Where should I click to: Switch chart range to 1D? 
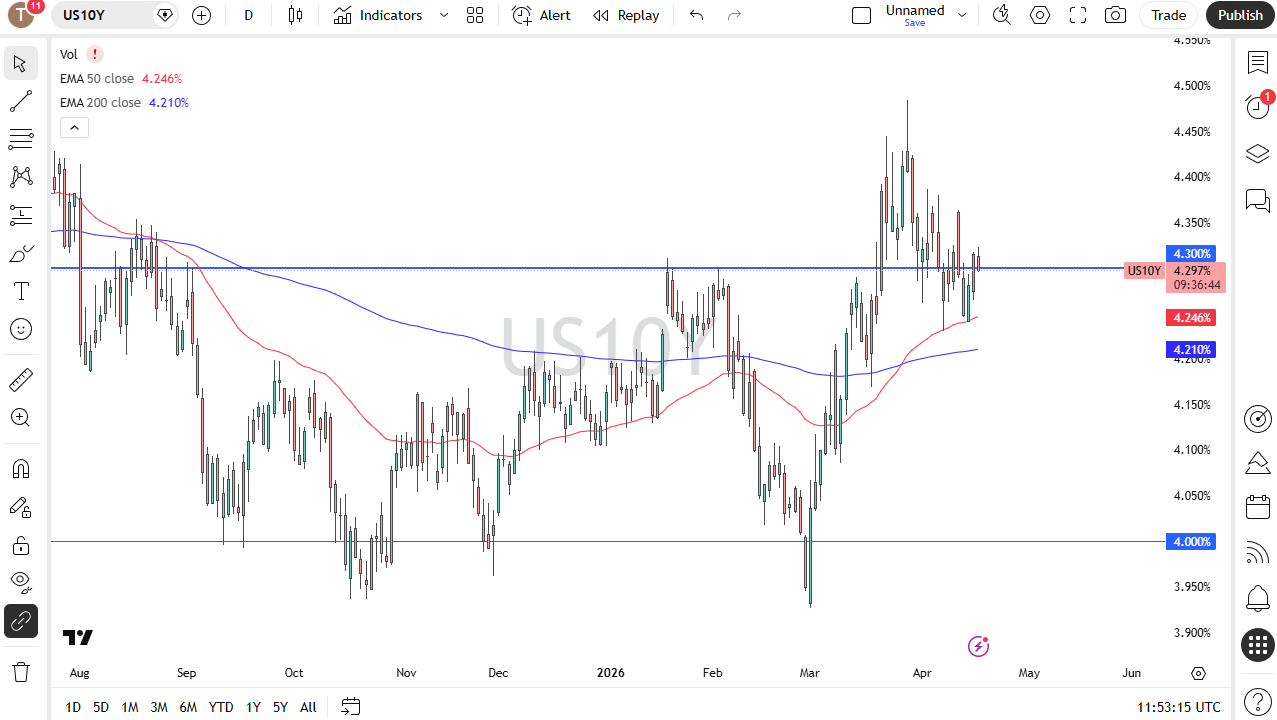73,707
